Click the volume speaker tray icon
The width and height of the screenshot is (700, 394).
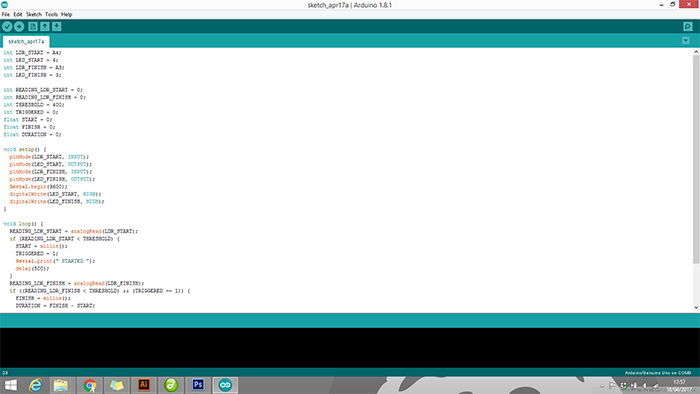[645, 386]
